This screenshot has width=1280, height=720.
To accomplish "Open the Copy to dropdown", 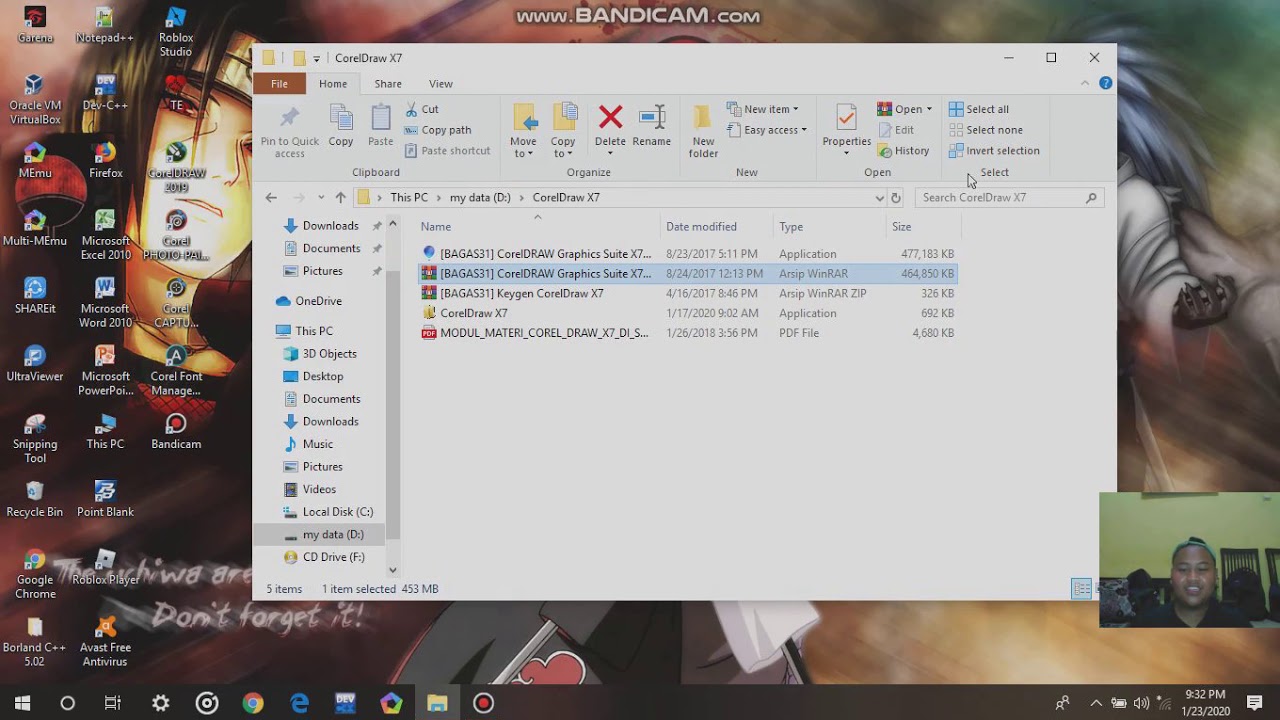I will [563, 131].
